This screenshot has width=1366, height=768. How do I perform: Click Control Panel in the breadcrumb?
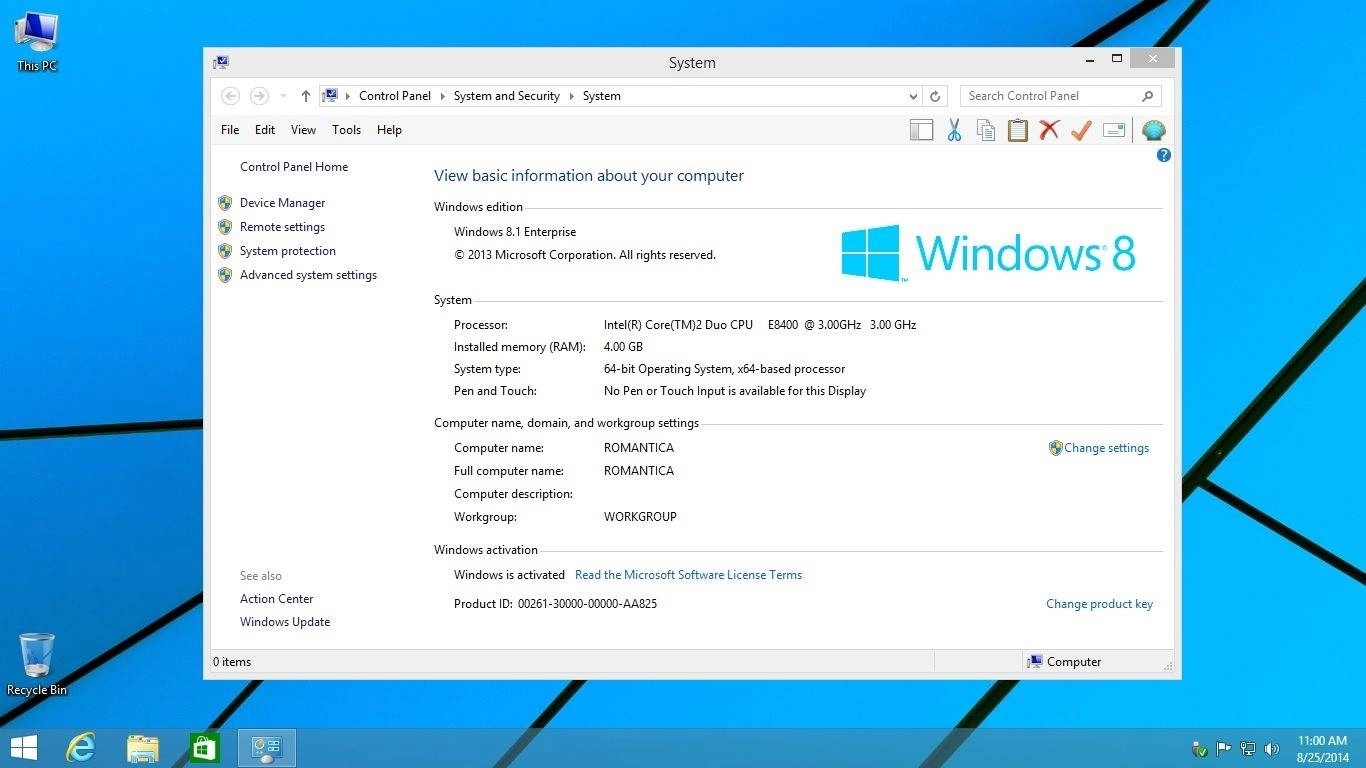click(x=395, y=96)
